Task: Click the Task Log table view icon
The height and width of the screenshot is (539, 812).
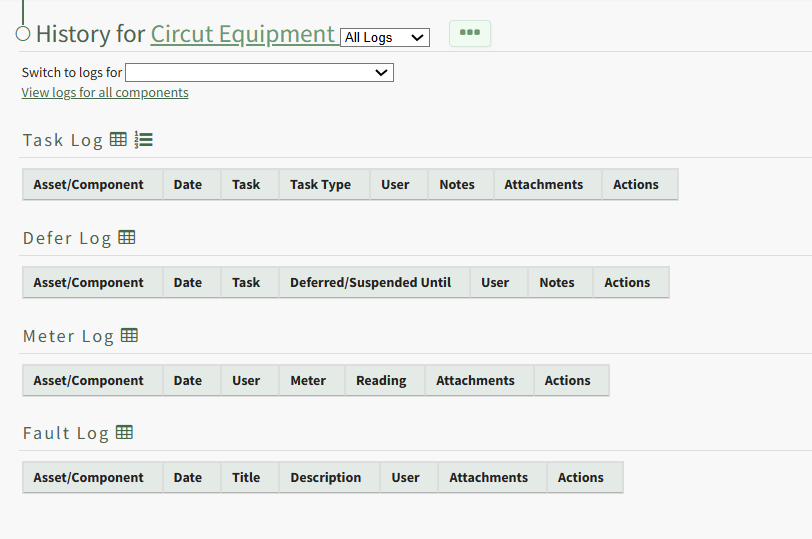Action: [x=118, y=140]
